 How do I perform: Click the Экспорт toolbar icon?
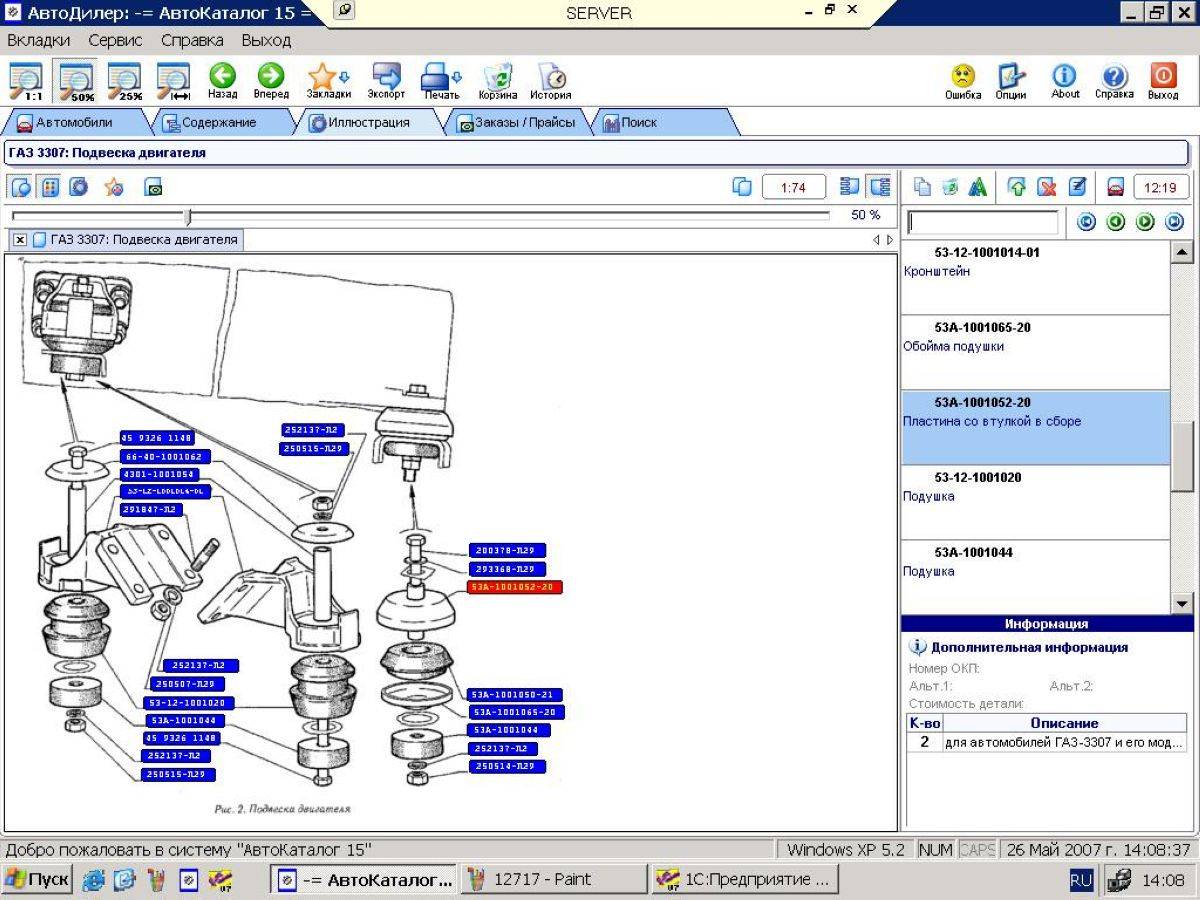pyautogui.click(x=386, y=81)
